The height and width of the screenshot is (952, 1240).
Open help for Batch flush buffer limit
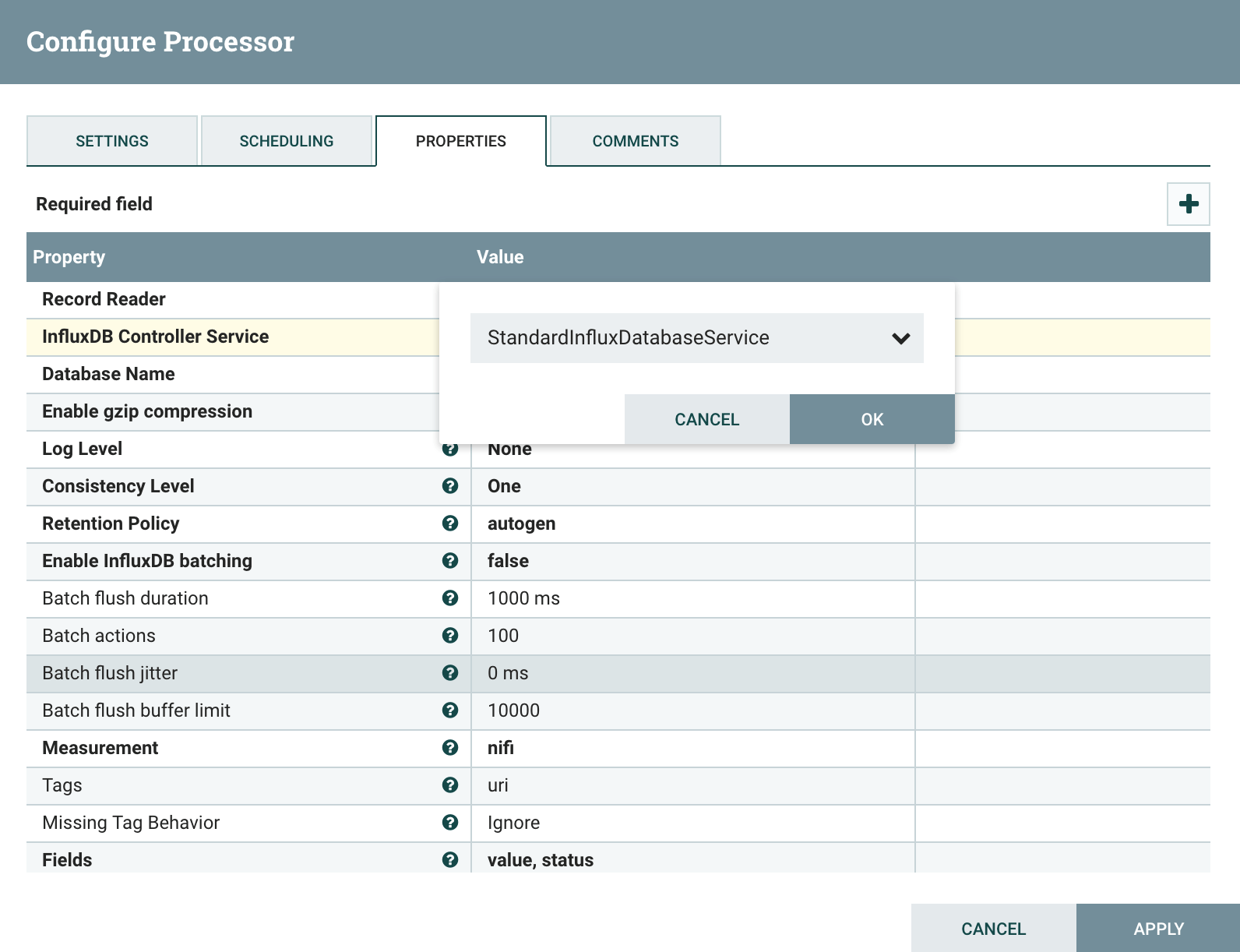pos(450,710)
